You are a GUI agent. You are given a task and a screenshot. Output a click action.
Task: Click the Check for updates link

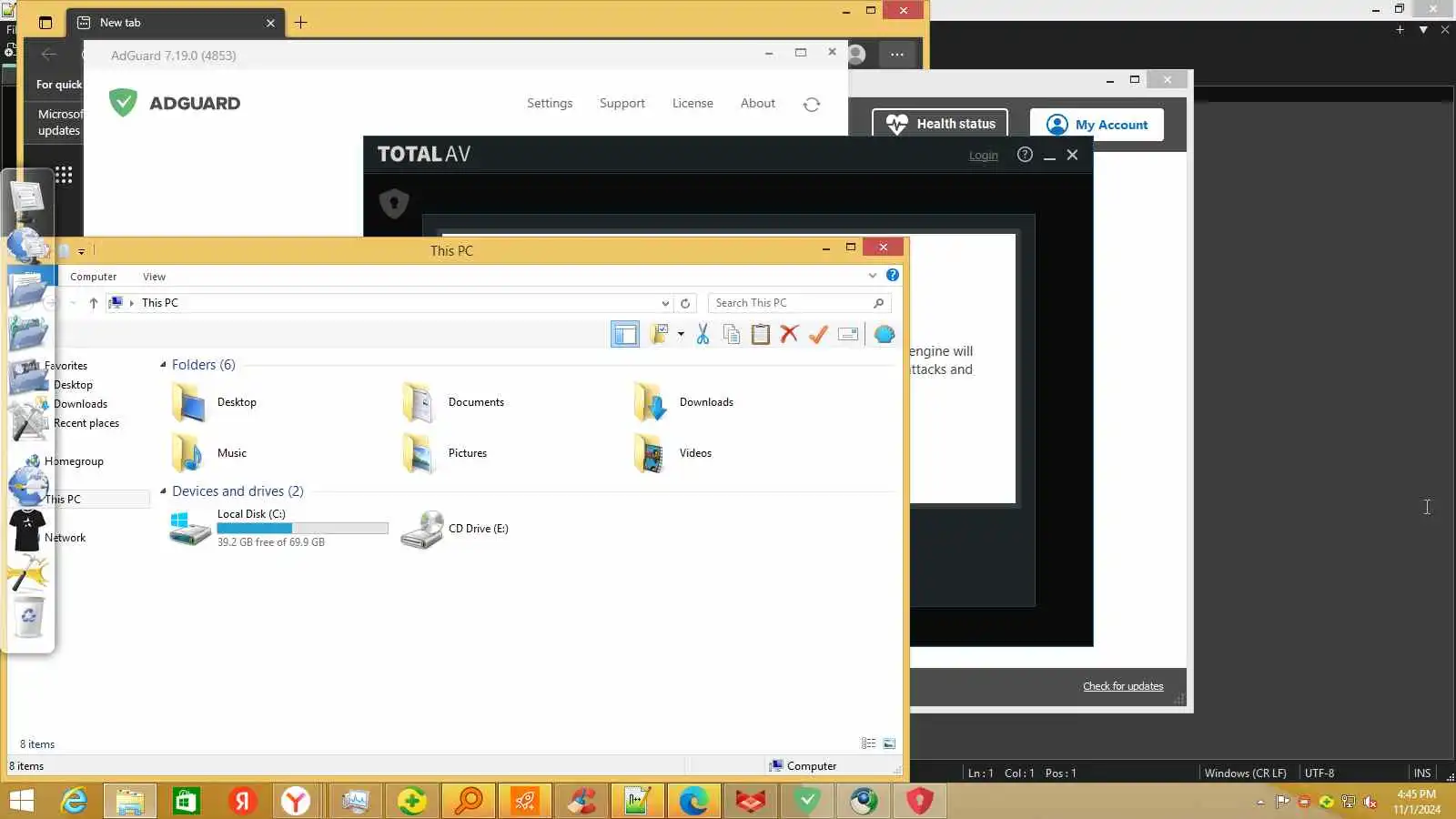click(1123, 686)
